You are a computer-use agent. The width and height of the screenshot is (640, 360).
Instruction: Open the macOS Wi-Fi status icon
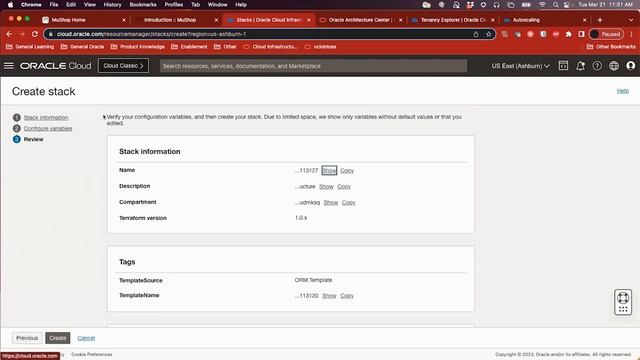click(542, 4)
